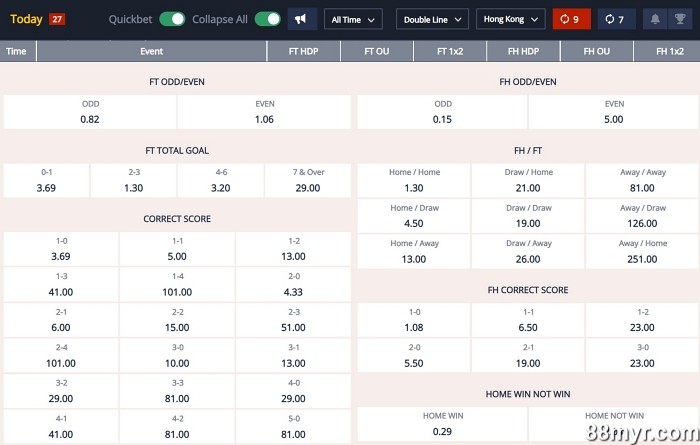700x445 pixels.
Task: Bet on FH ODD at 0.15
Action: (442, 112)
